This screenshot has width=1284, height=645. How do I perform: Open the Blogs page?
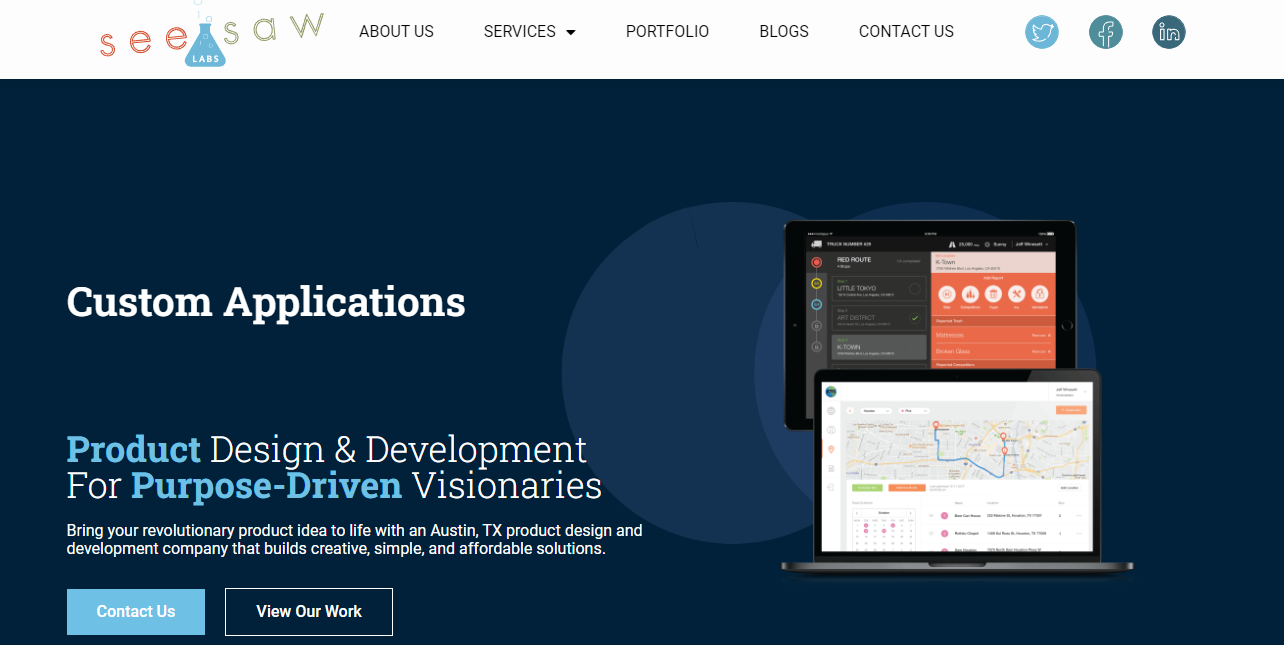pyautogui.click(x=784, y=31)
